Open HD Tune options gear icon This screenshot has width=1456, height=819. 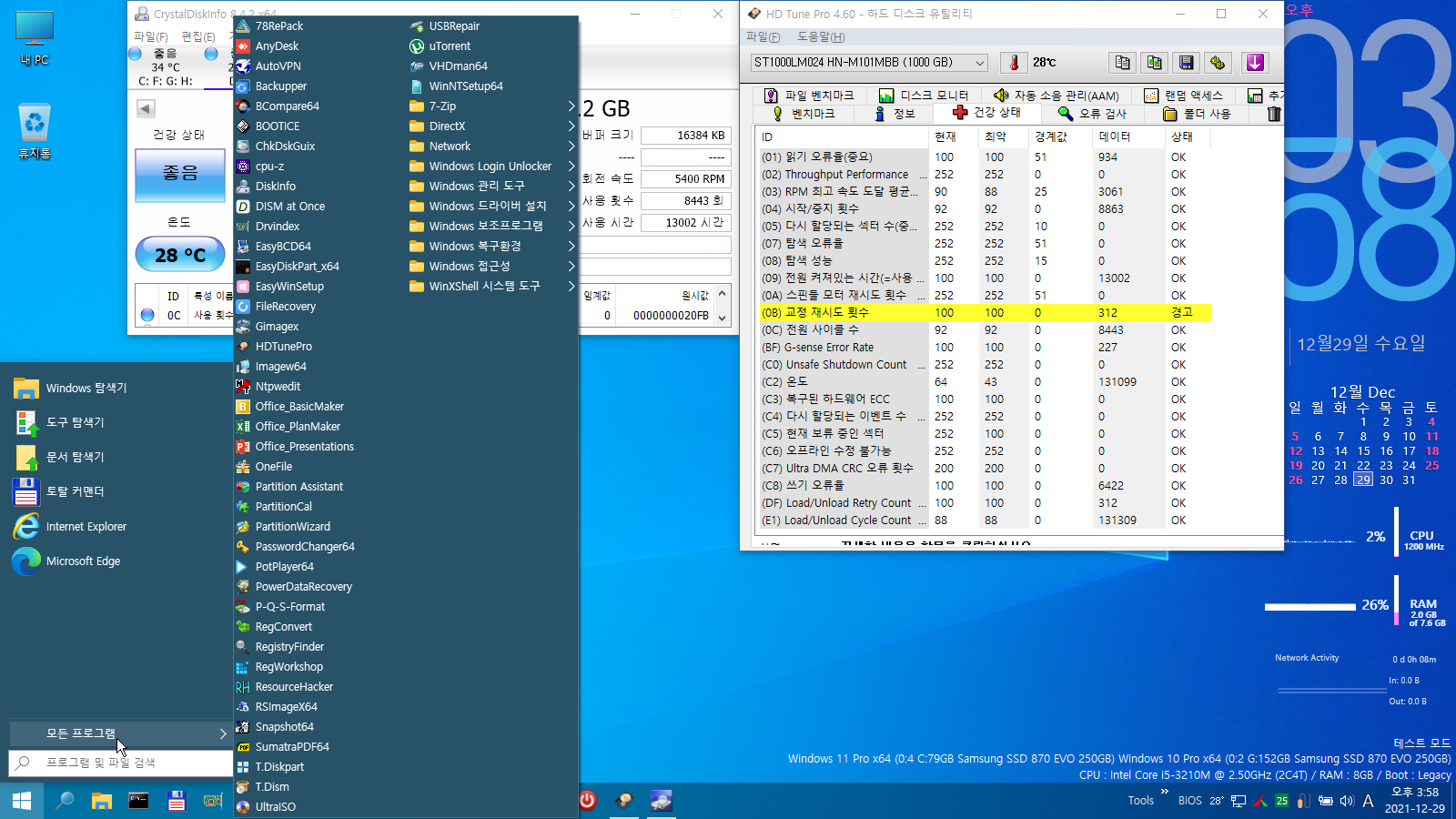[1218, 63]
